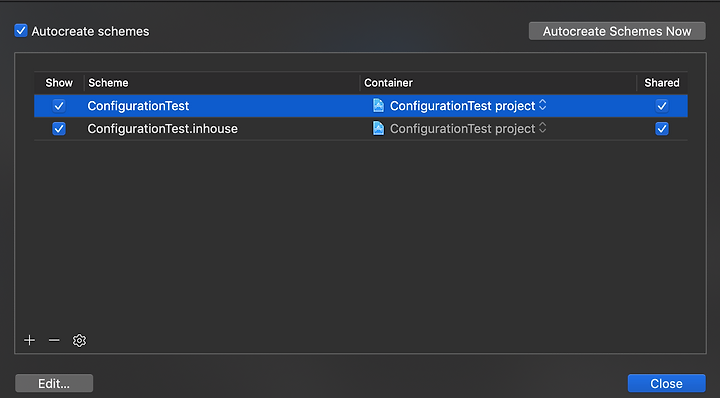Open the gear settings menu icon
This screenshot has height=398, width=720.
point(79,340)
